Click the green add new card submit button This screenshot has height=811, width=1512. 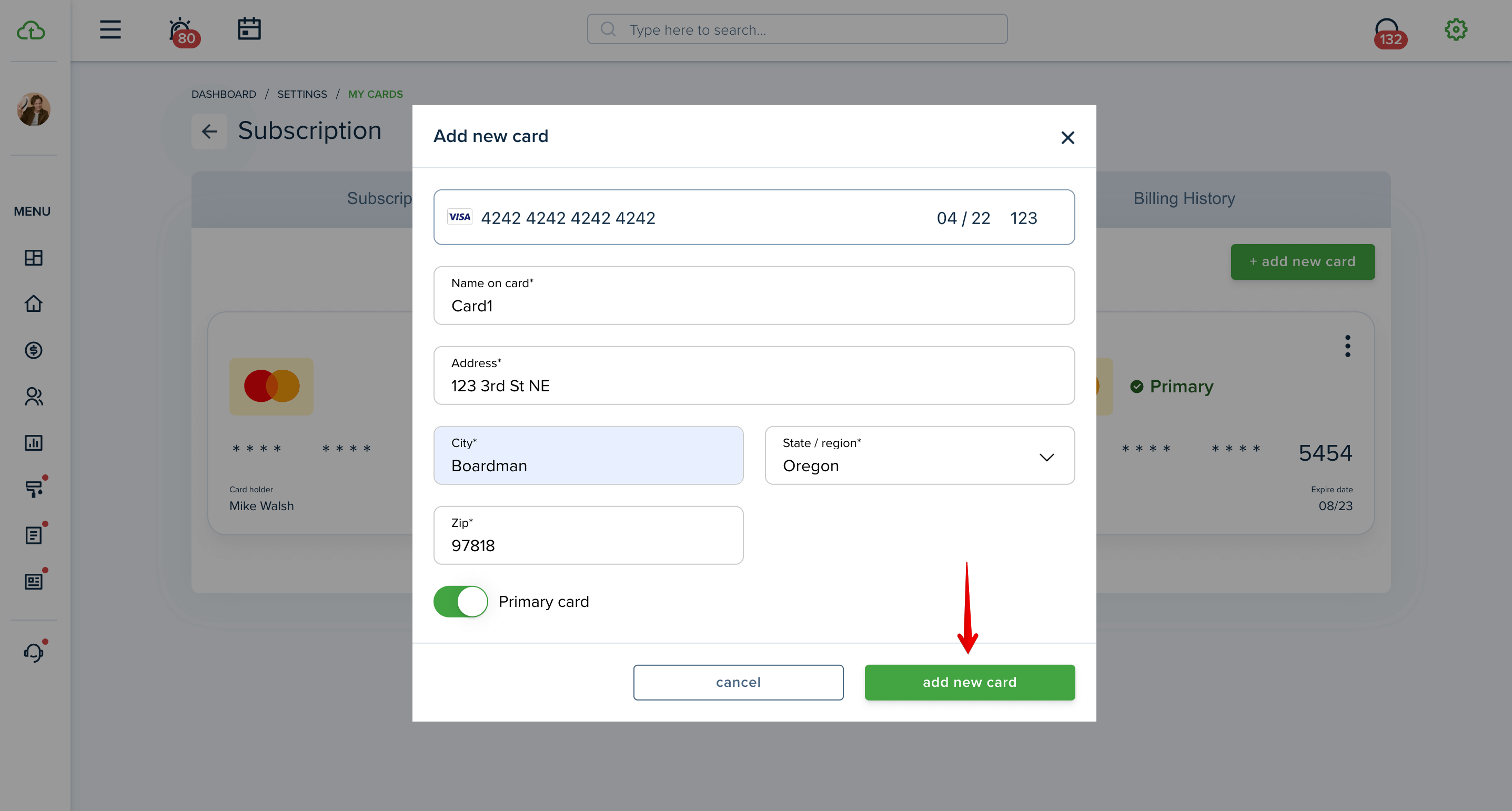[970, 683]
